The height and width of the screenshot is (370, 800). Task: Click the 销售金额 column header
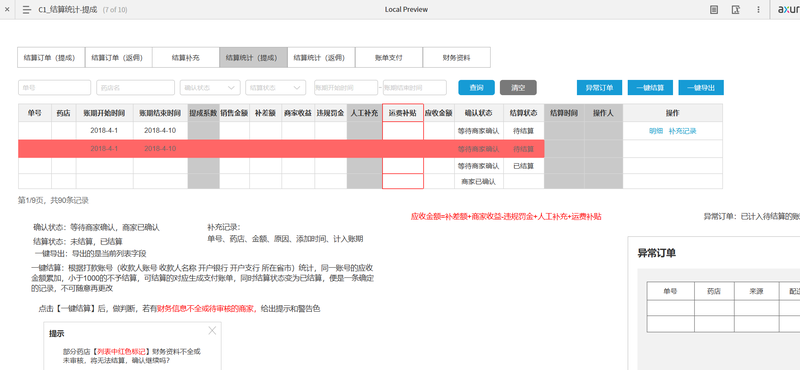[x=235, y=113]
